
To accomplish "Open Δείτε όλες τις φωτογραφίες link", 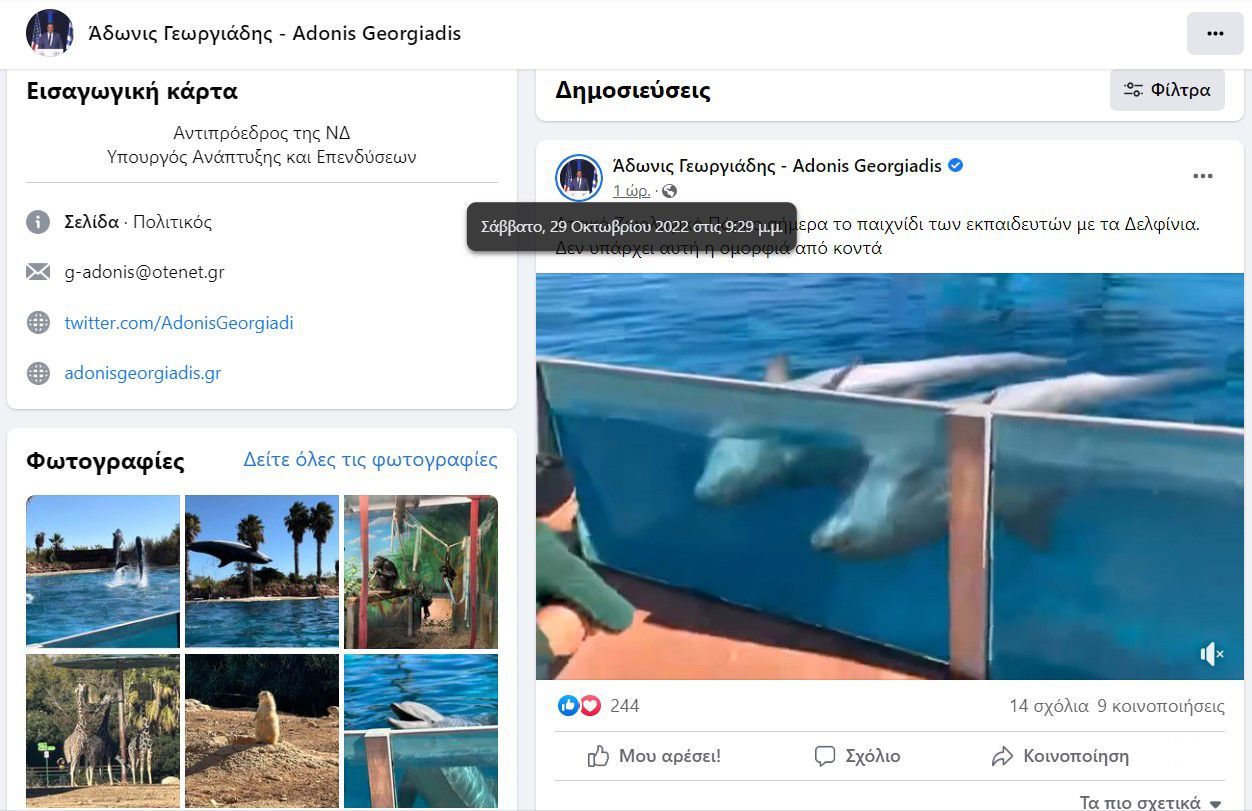I will [370, 460].
